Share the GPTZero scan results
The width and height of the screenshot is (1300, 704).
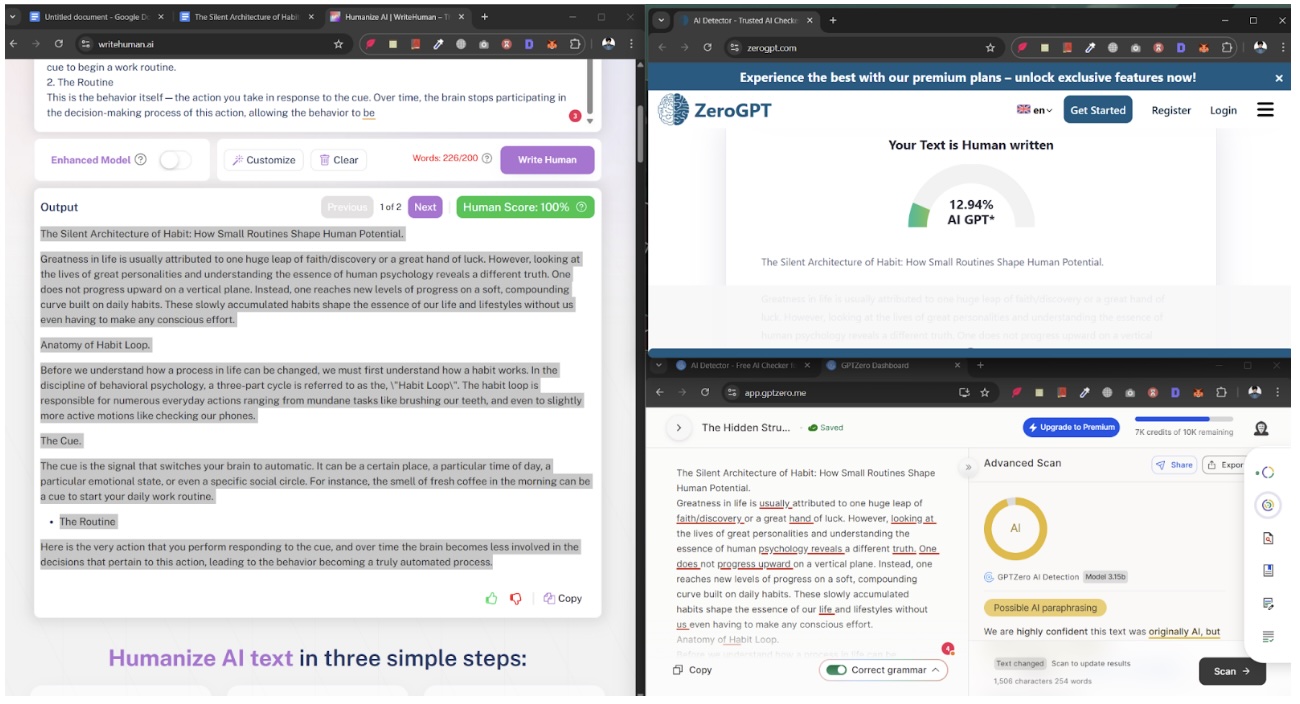pos(1174,465)
